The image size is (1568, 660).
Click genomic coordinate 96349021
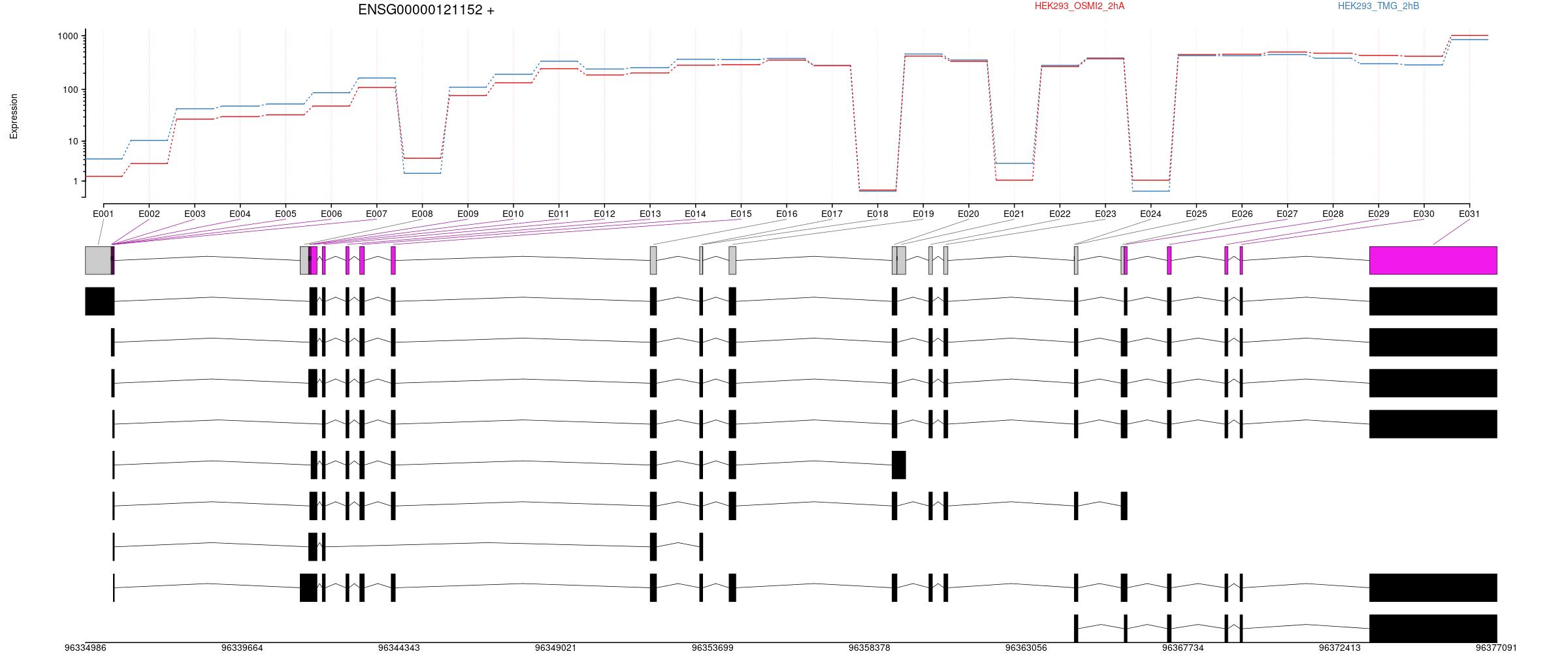pos(556,648)
